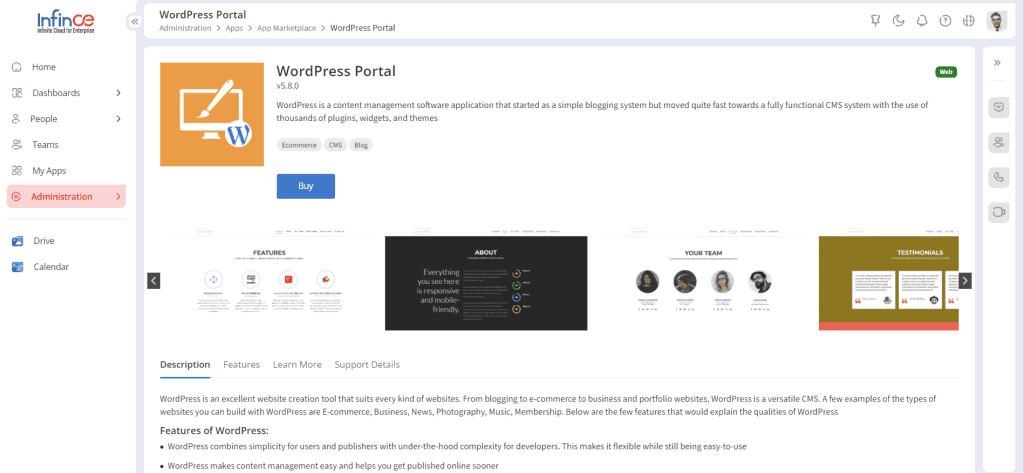Expand People submenu chevron
The height and width of the screenshot is (473, 1024).
[x=118, y=119]
